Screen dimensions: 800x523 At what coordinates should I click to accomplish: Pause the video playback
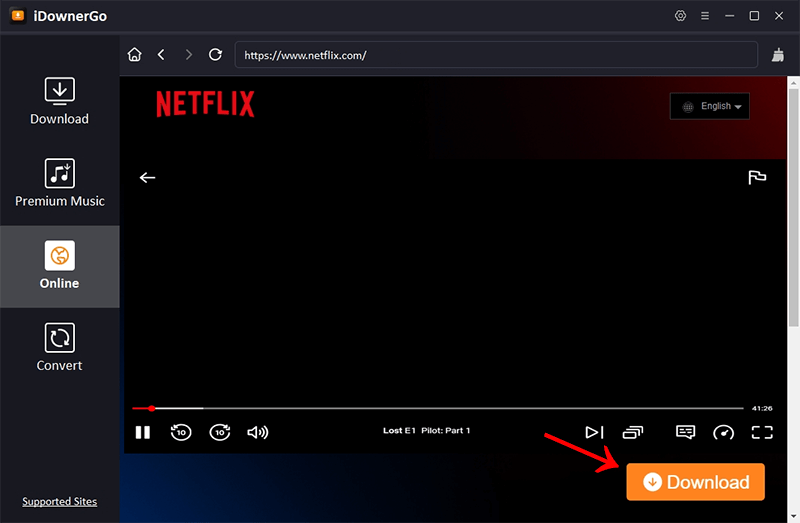tap(143, 432)
